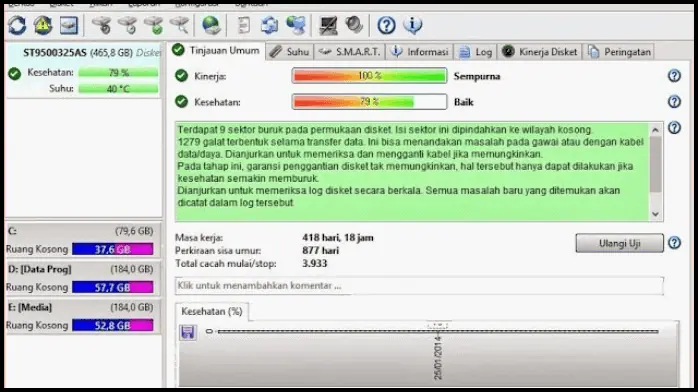This screenshot has height=392, width=698.
Task: Click the text box scrollbar up arrow
Action: (655, 130)
